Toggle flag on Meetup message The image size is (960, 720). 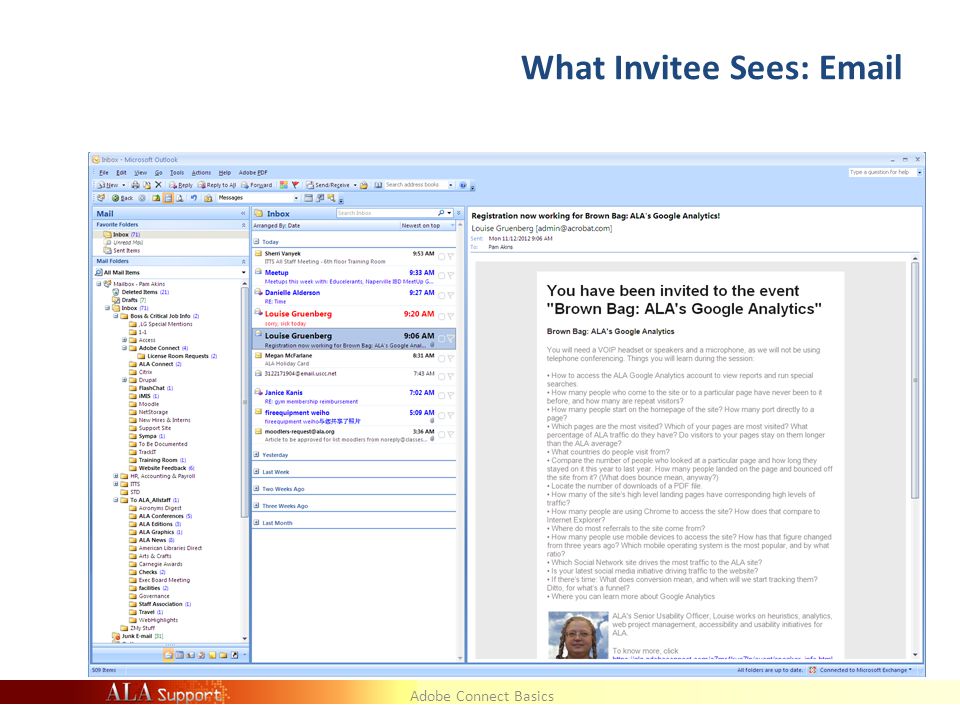pos(451,276)
